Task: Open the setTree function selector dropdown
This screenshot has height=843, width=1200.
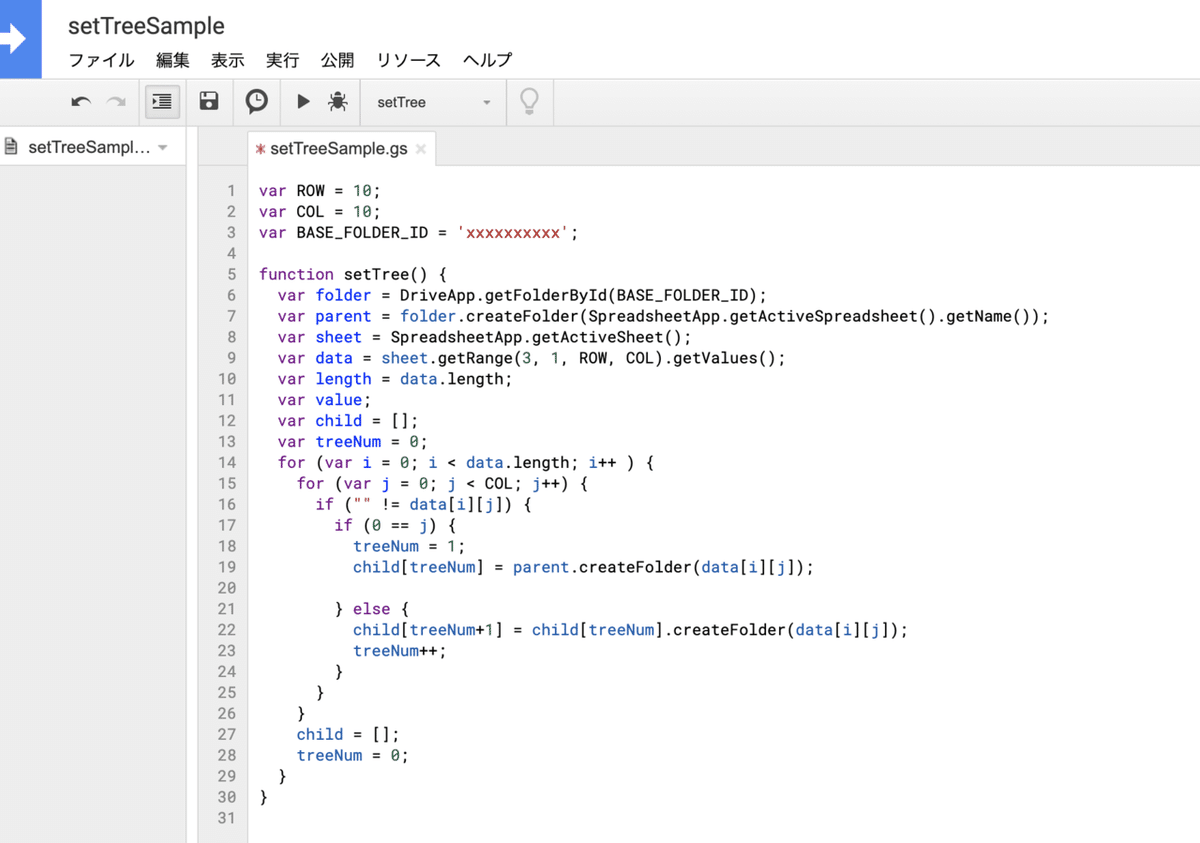Action: (x=433, y=102)
